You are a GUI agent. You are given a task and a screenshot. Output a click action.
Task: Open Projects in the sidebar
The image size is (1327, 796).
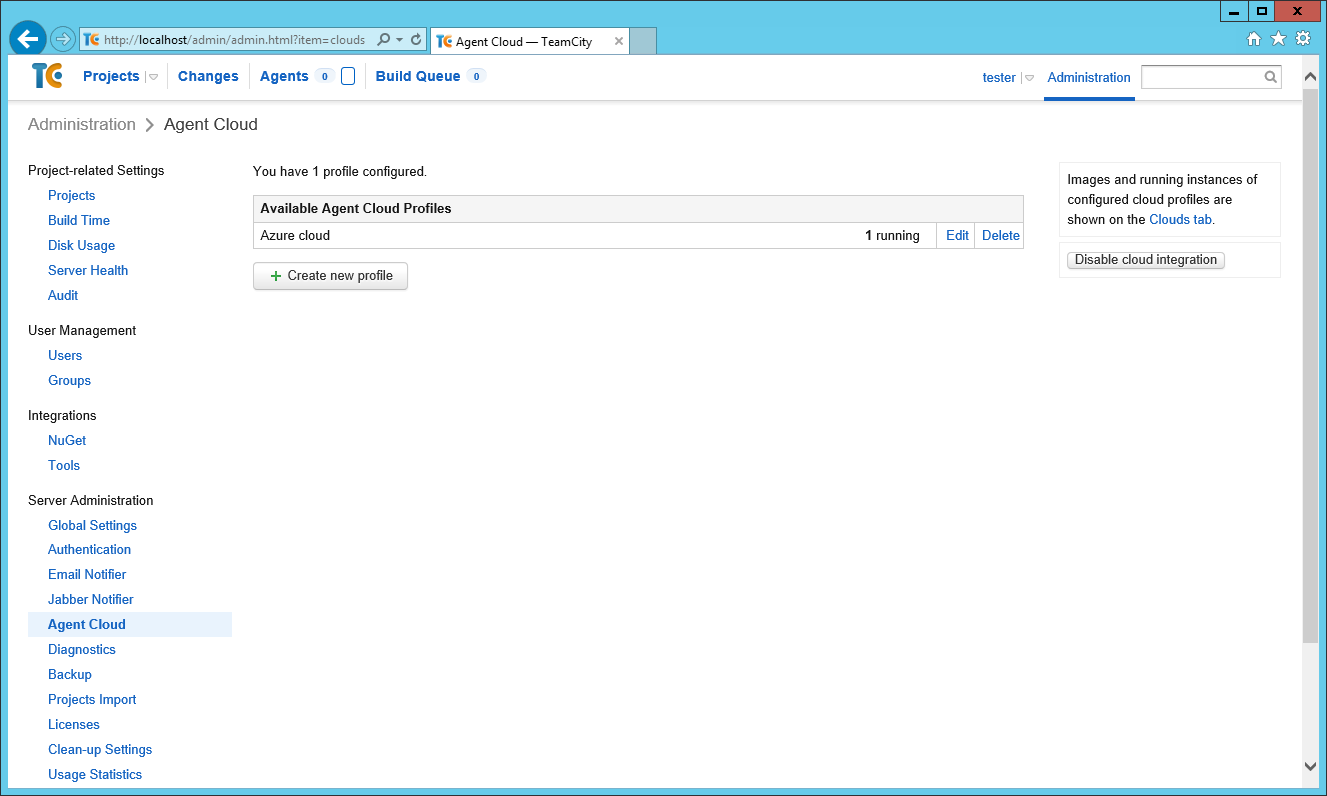point(71,195)
